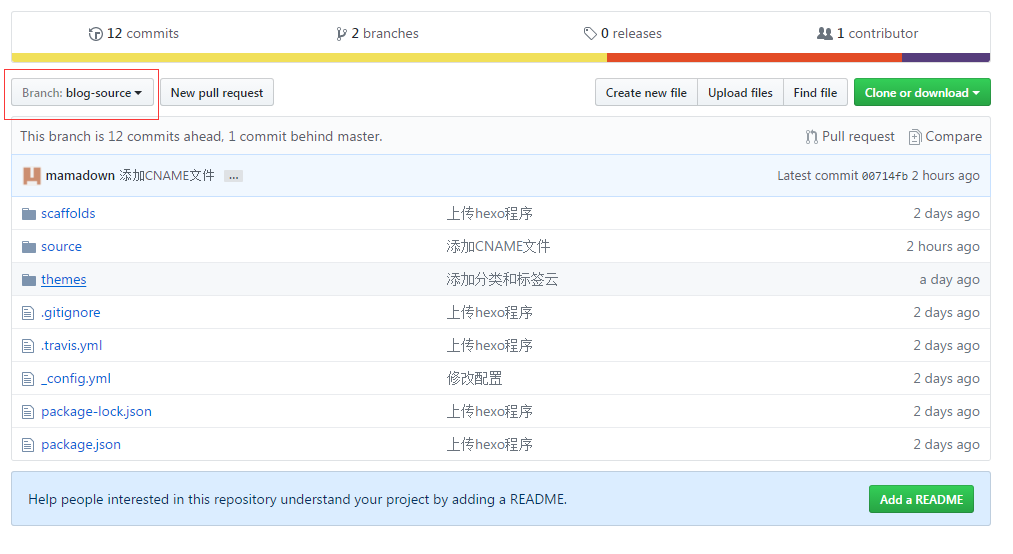Click the mamadown avatar image
This screenshot has width=1013, height=554.
(x=32, y=176)
